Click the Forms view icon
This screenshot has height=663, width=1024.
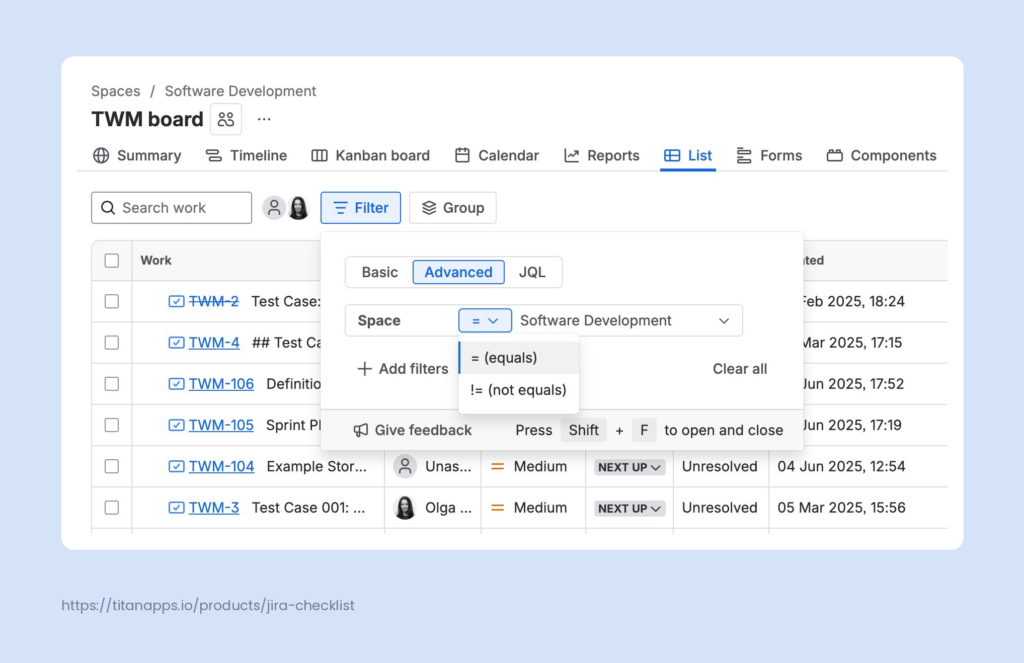(x=741, y=155)
